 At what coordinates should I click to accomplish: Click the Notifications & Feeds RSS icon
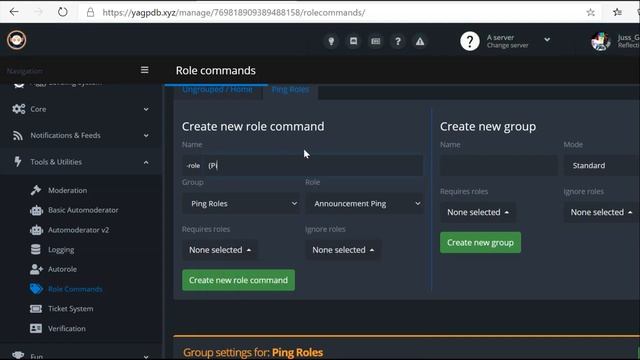(18, 136)
